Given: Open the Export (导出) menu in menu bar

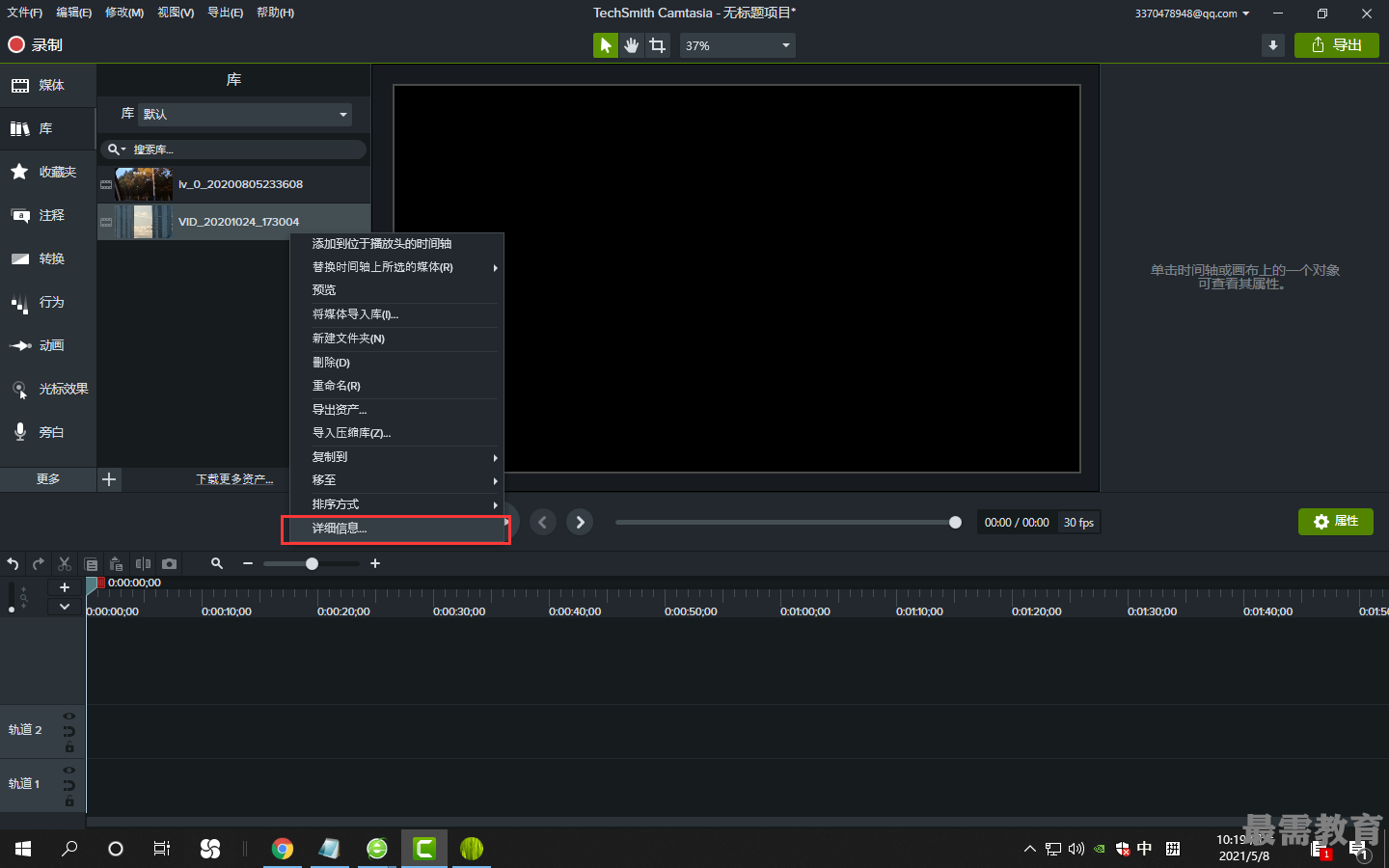Looking at the screenshot, I should 226,13.
